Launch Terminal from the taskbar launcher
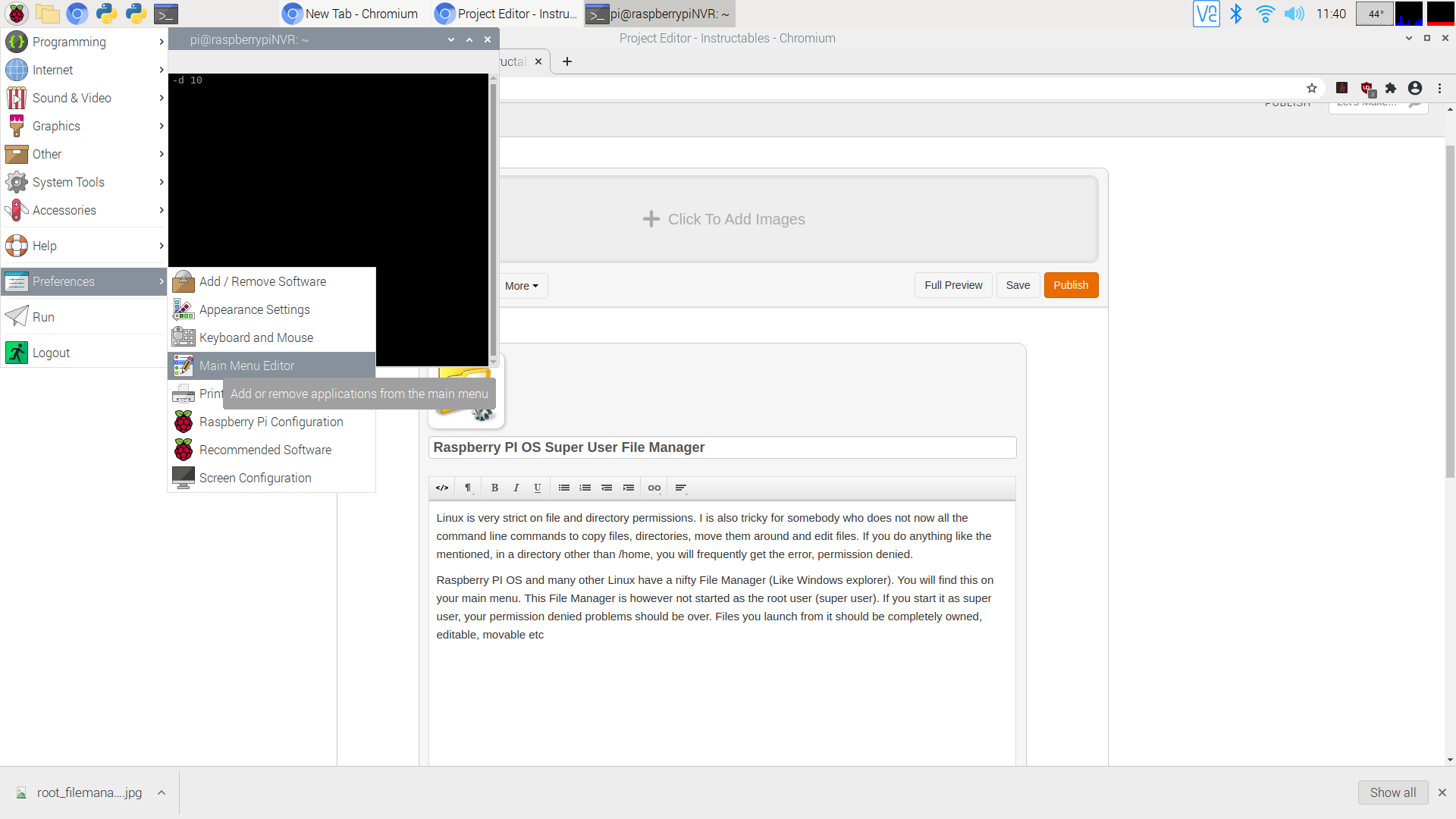 (165, 14)
